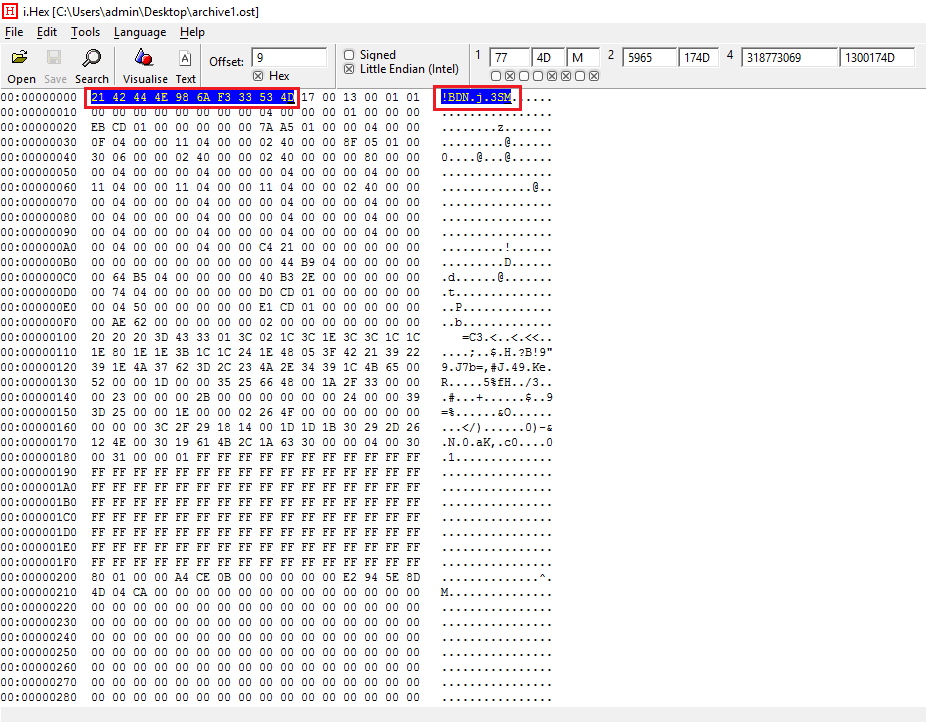Toggle the second bit checkbox from left
Screen dimensions: 926x722
[510, 76]
